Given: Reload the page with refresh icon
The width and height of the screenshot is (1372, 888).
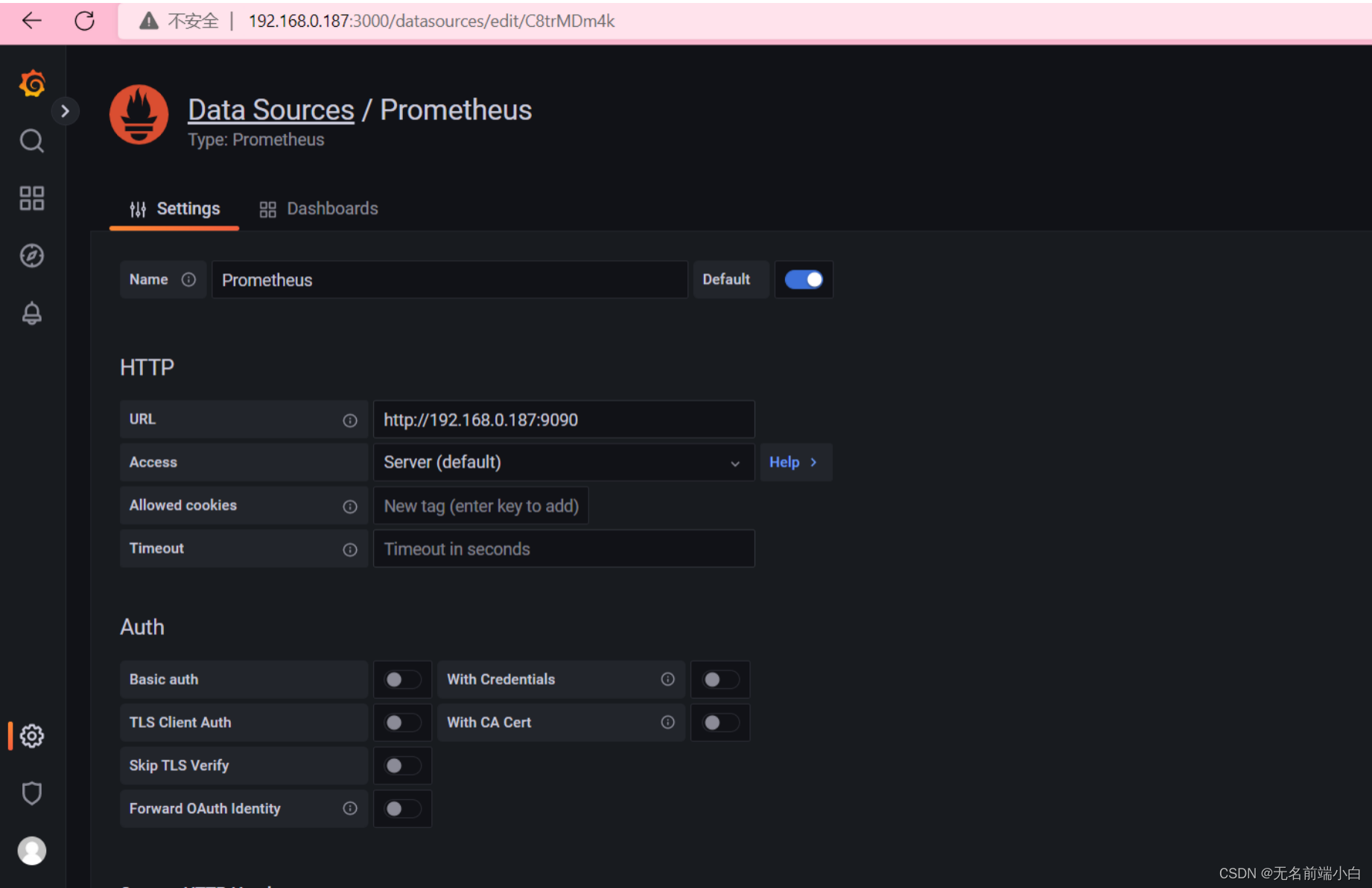Looking at the screenshot, I should point(85,21).
